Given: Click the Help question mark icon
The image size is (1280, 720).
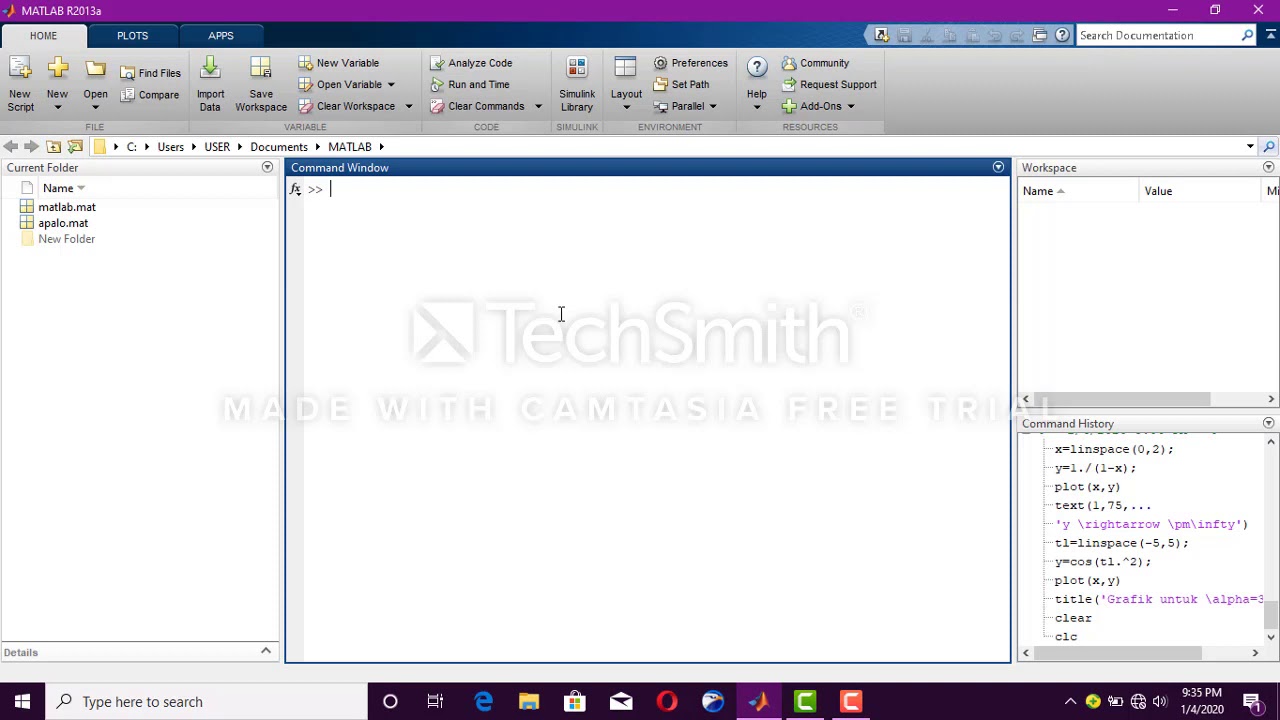Looking at the screenshot, I should point(757,69).
